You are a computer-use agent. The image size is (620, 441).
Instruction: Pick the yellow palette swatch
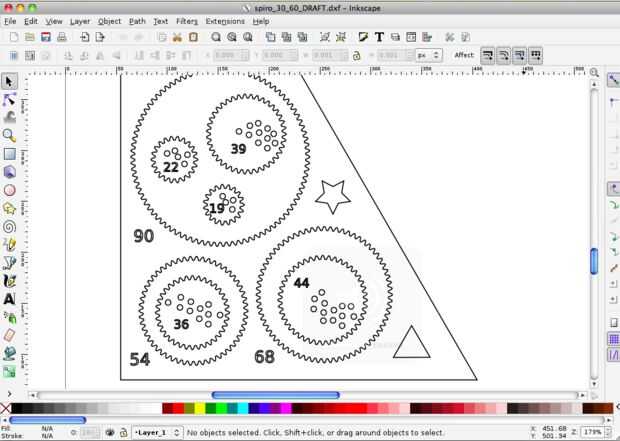point(200,408)
